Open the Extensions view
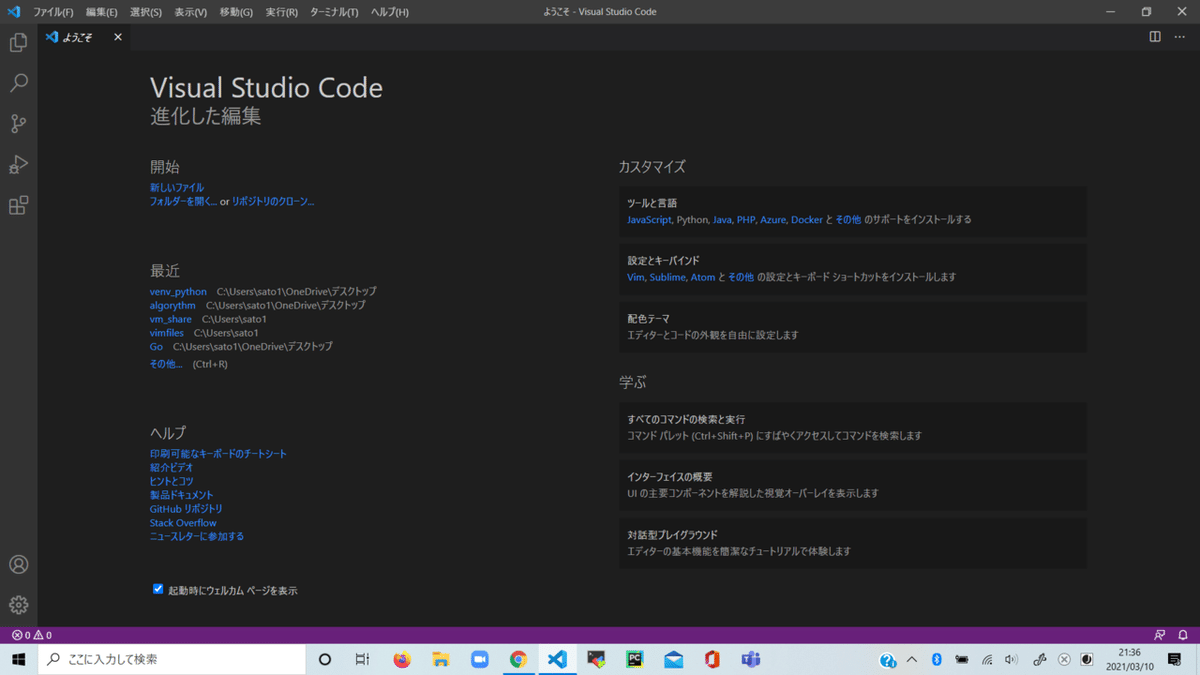This screenshot has height=675, width=1200. pyautogui.click(x=18, y=206)
